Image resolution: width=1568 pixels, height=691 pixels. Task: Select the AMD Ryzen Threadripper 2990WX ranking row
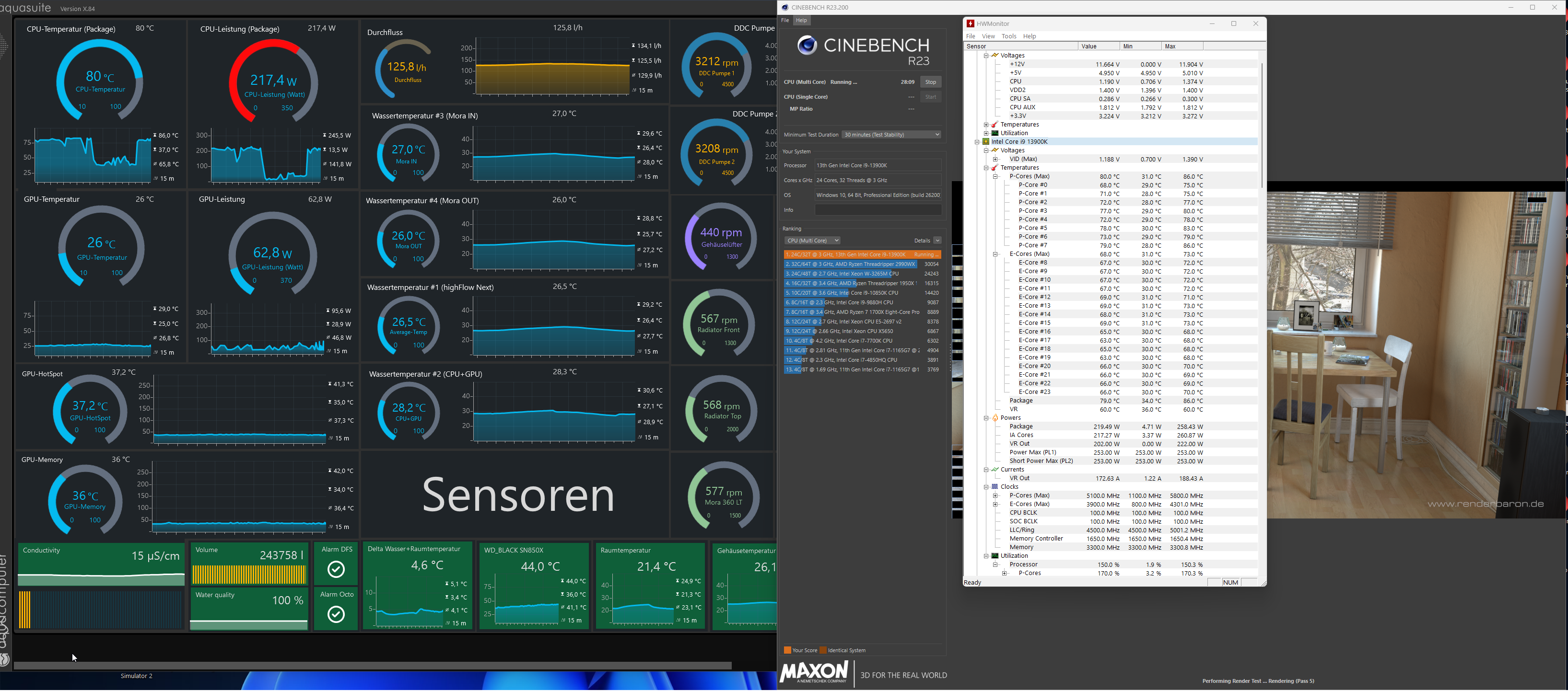pos(862,265)
